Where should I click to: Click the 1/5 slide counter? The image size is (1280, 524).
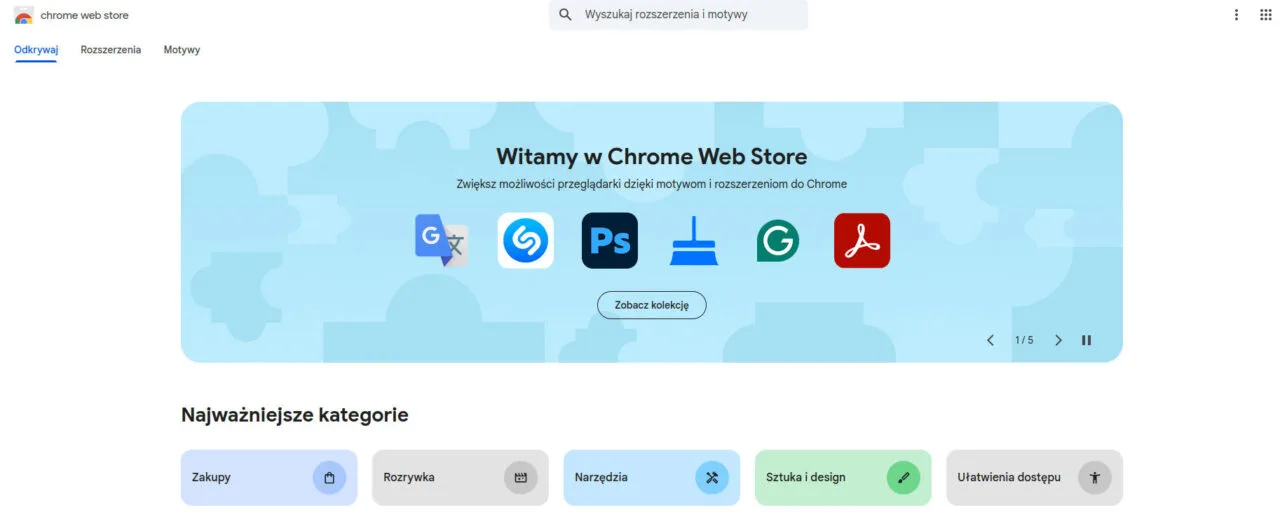click(1024, 340)
